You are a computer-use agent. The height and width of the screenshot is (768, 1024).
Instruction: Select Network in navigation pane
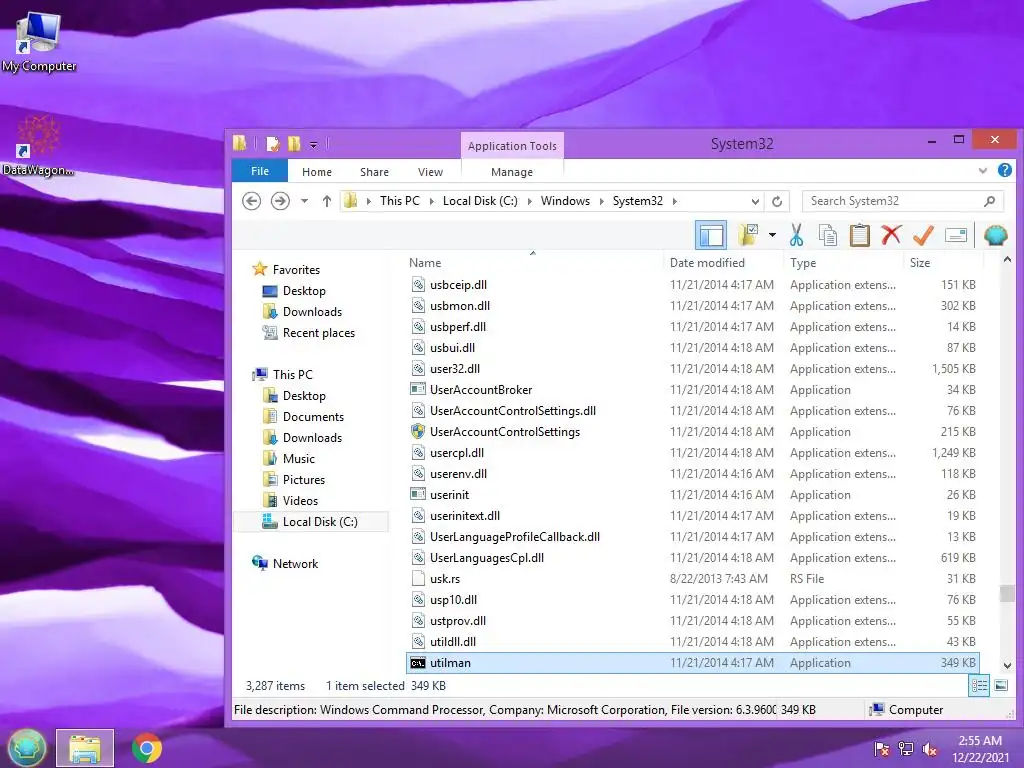click(x=295, y=564)
